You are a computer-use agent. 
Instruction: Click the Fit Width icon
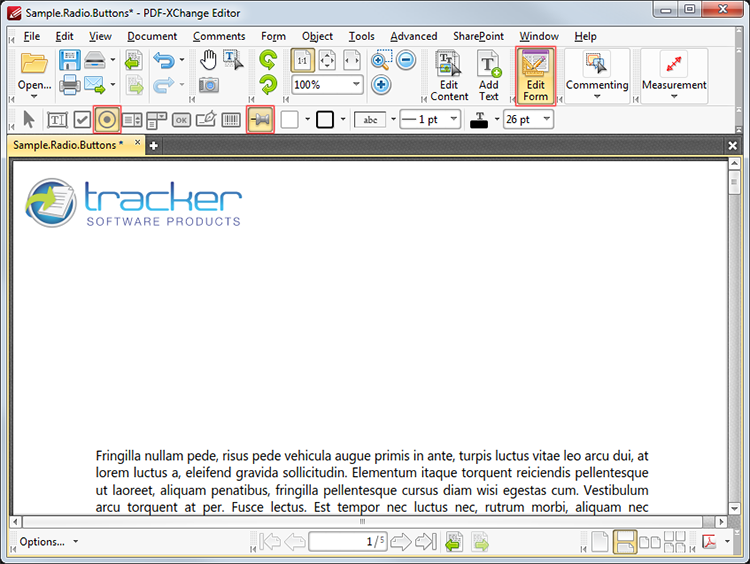[352, 60]
